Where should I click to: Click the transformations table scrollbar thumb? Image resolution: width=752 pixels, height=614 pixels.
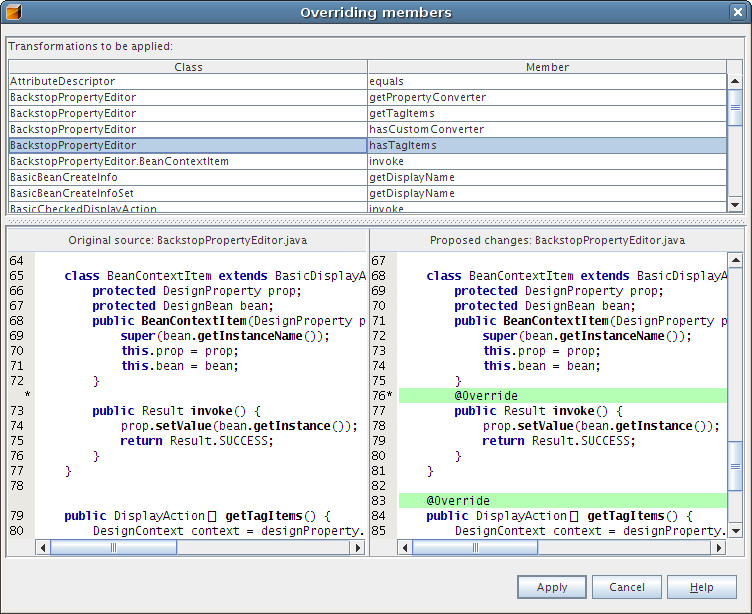pyautogui.click(x=735, y=107)
